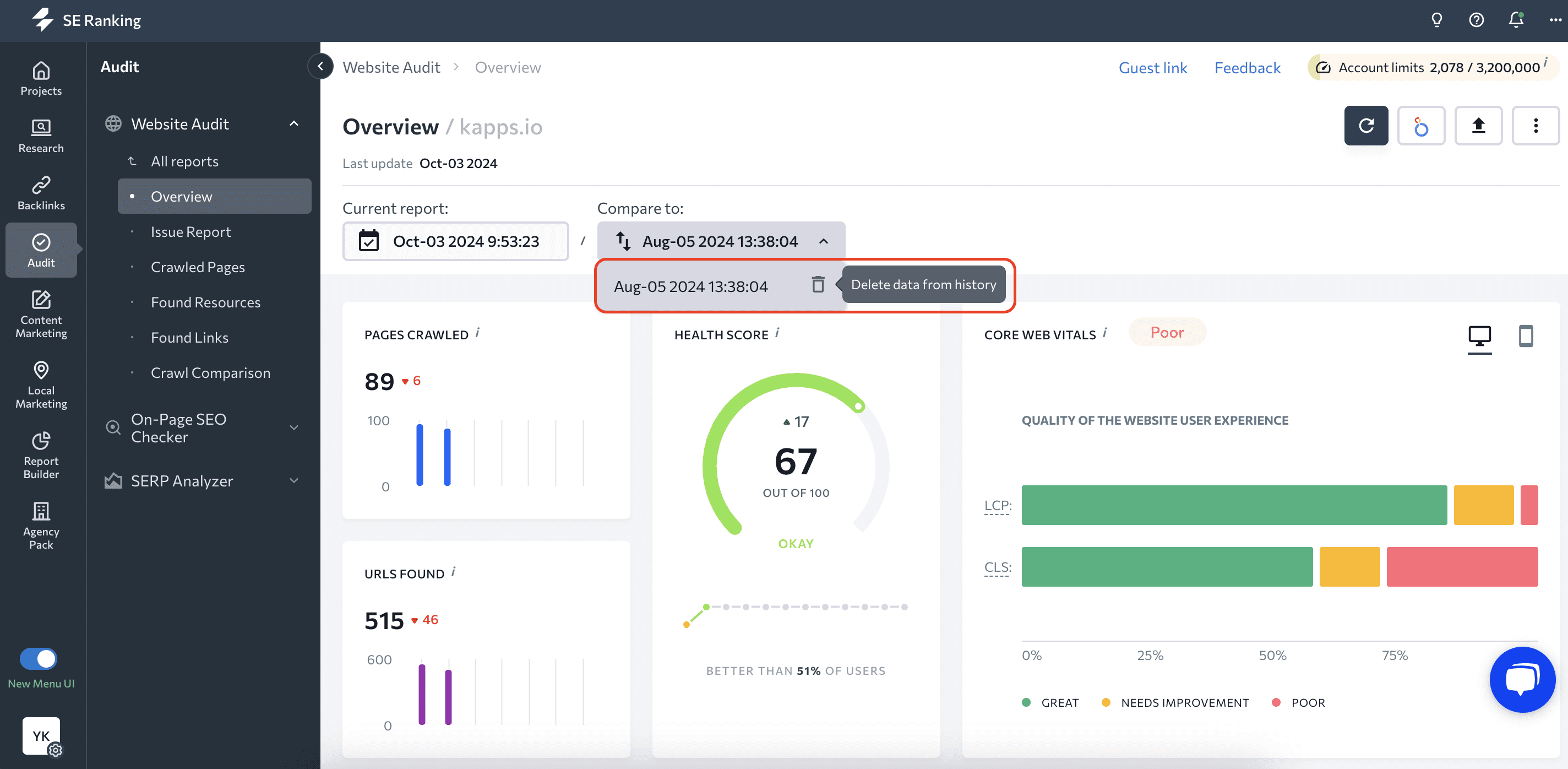Screen dimensions: 1568x769
Task: Open Agency Pack
Action: [41, 526]
